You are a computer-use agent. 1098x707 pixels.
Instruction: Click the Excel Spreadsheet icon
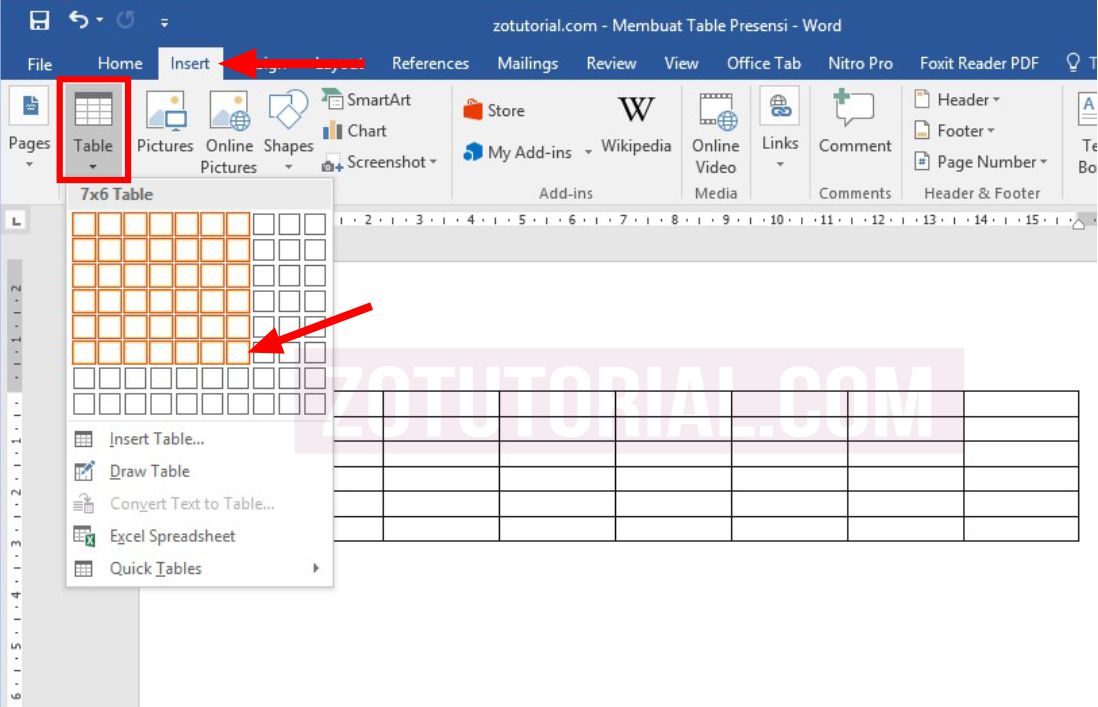84,536
